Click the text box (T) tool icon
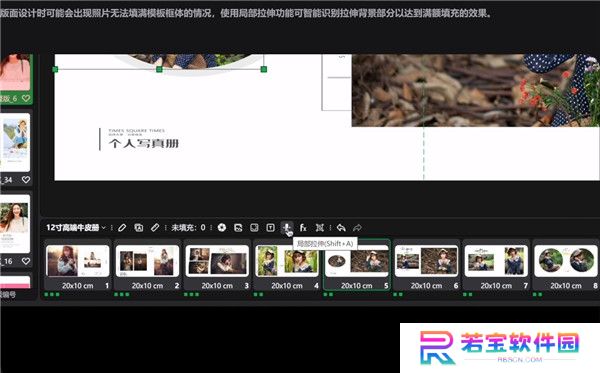Screen dimensions: 600x373 (271, 228)
